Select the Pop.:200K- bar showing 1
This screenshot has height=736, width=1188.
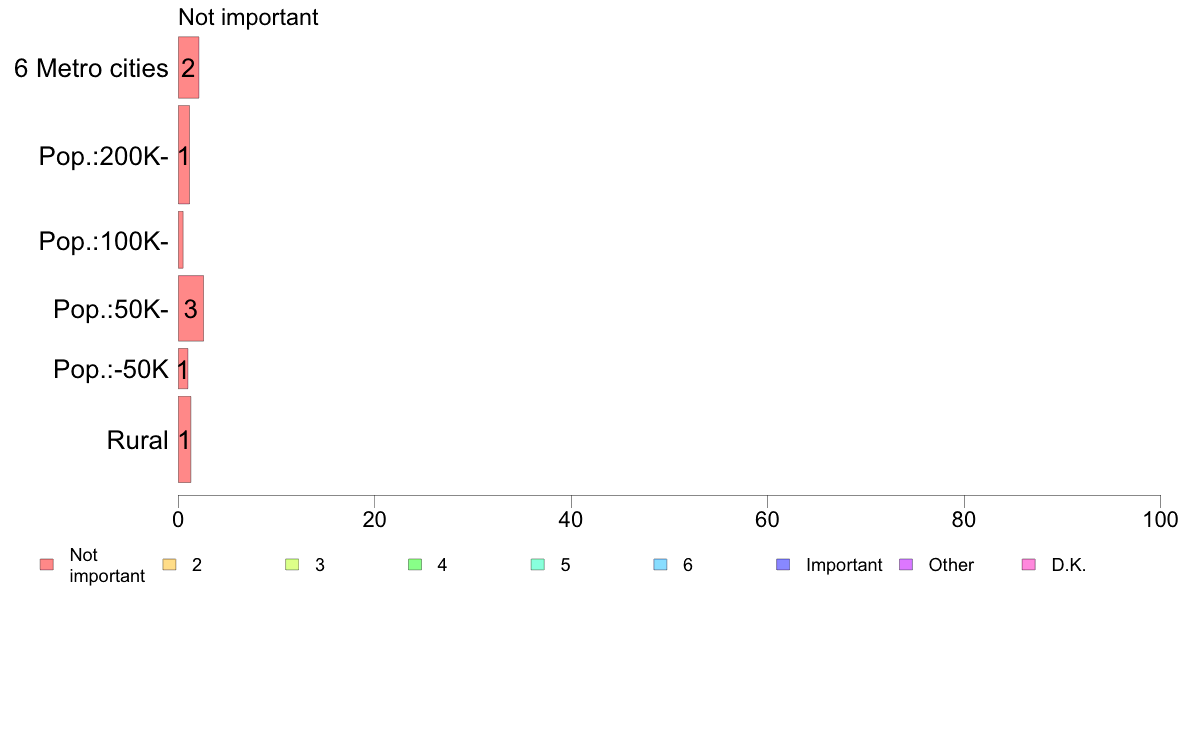[184, 155]
